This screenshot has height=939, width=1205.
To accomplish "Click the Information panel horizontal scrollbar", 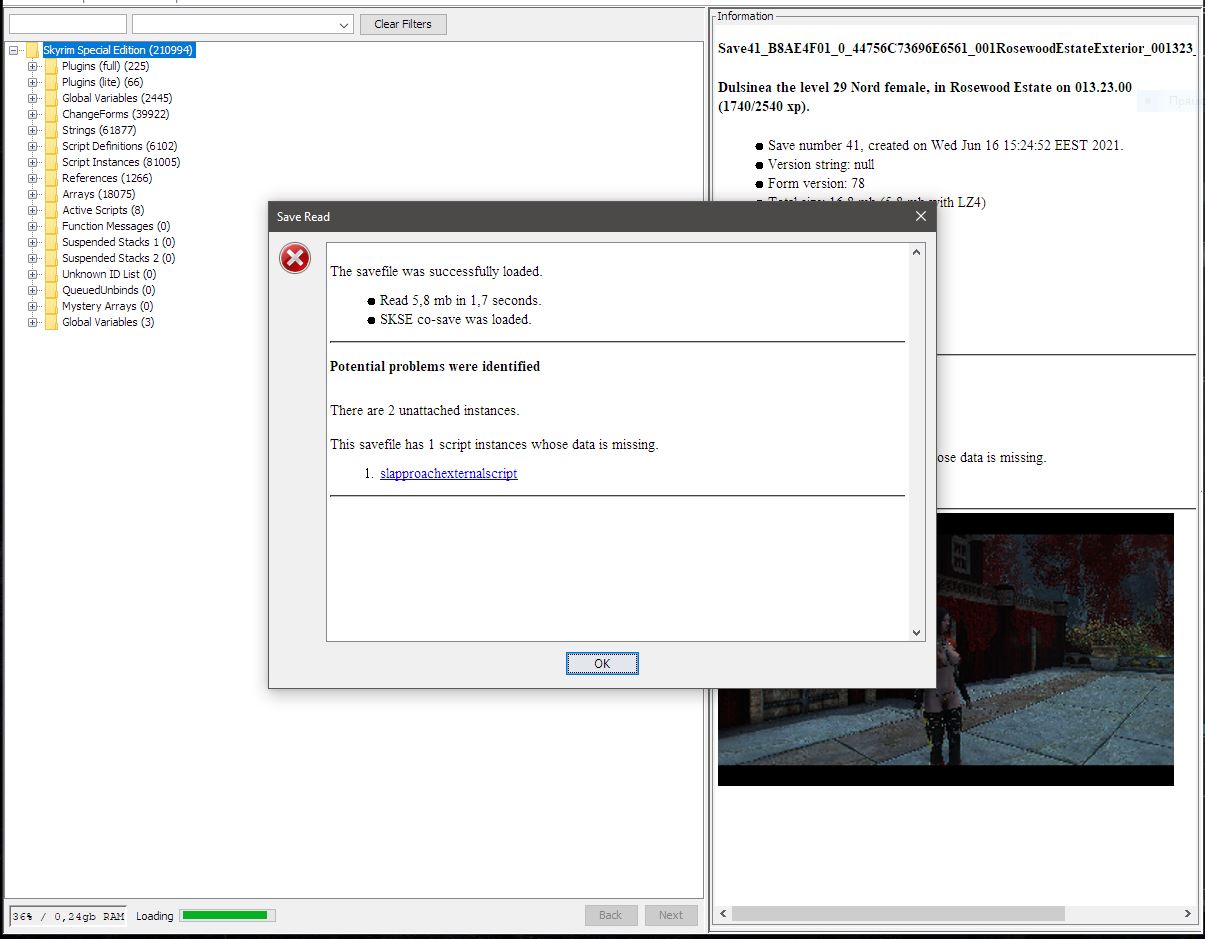I will (897, 913).
